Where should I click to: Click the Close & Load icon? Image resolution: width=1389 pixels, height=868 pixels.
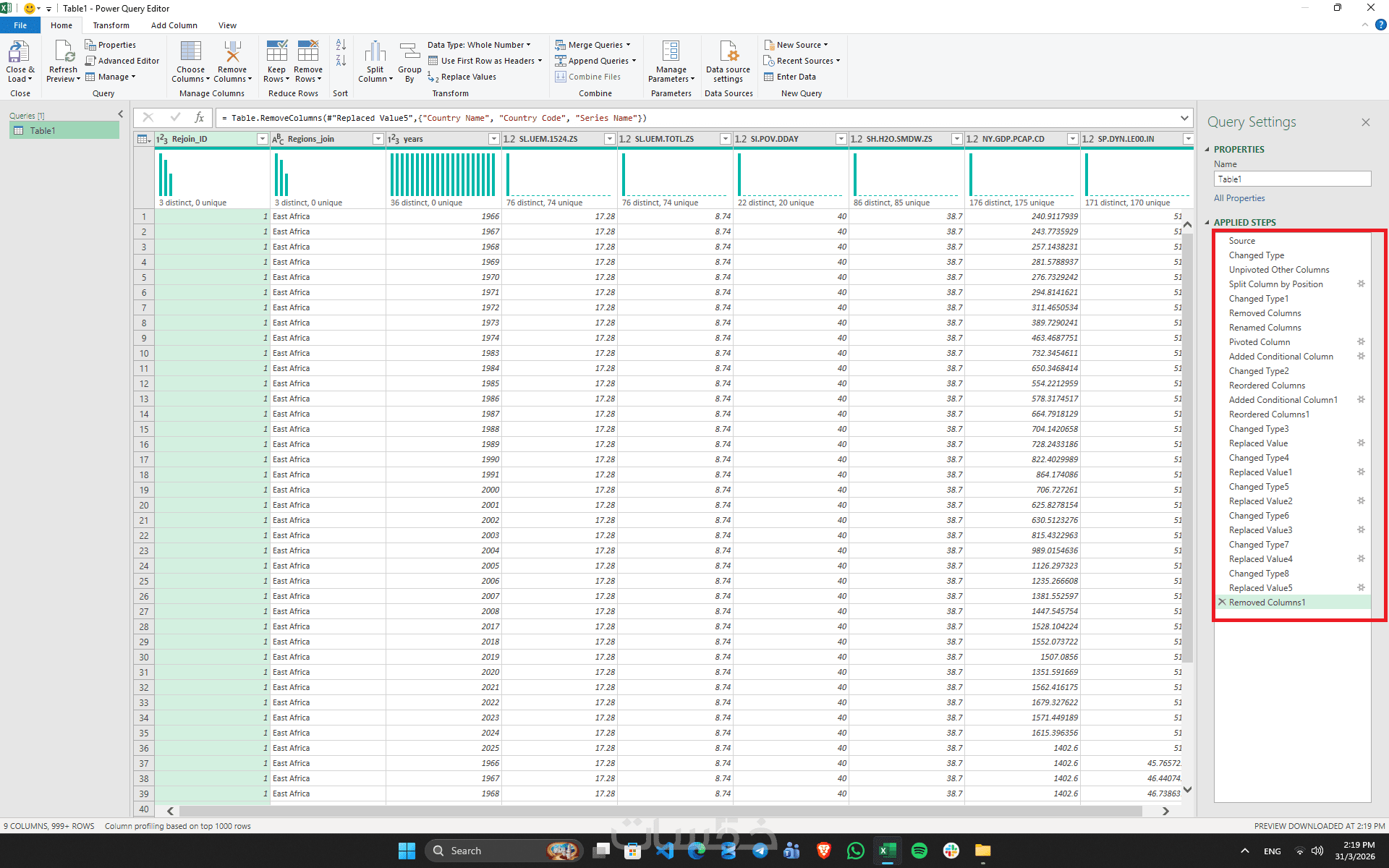pos(19,53)
